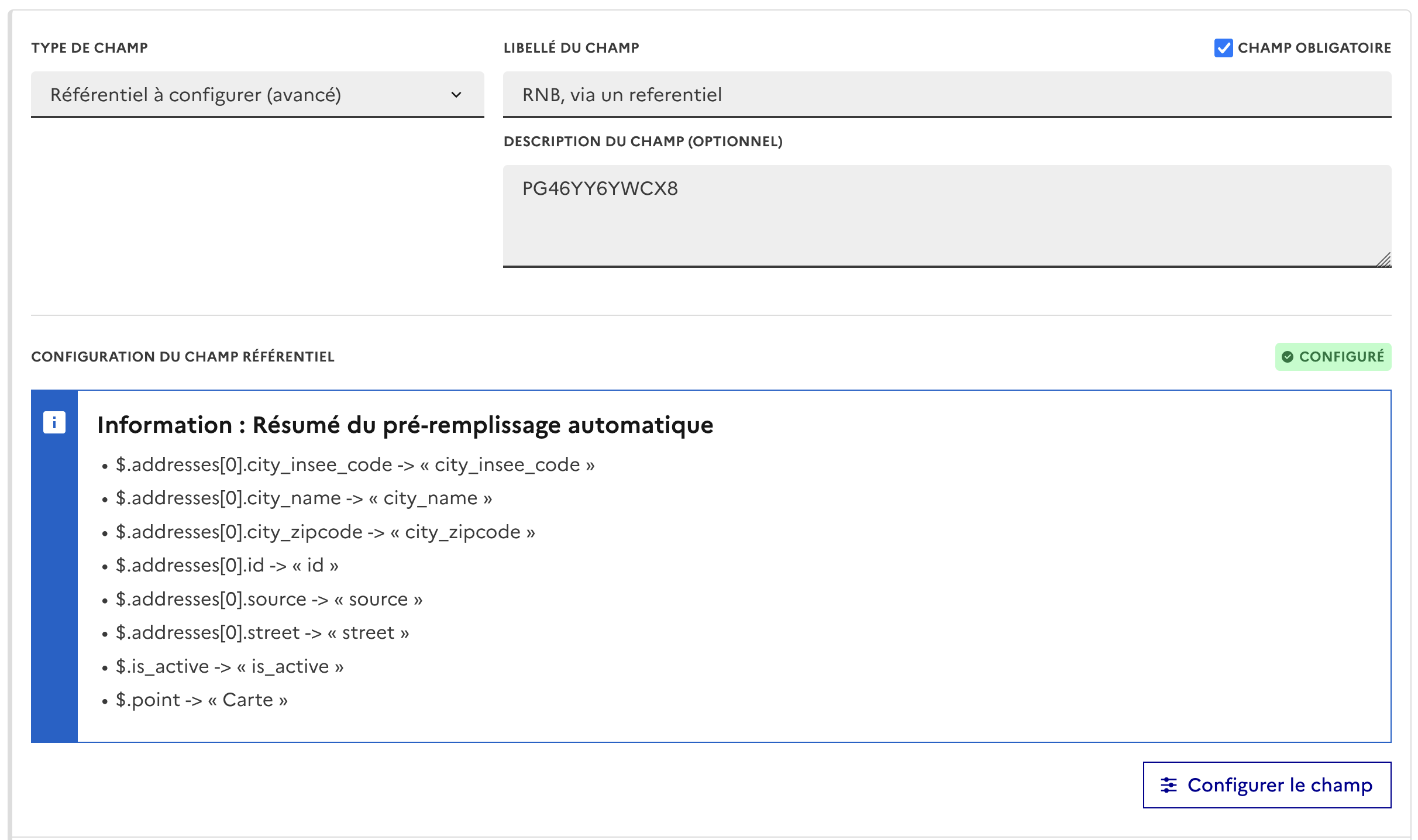Click the Libellé du champ label
The width and height of the screenshot is (1418, 840).
pyautogui.click(x=571, y=48)
